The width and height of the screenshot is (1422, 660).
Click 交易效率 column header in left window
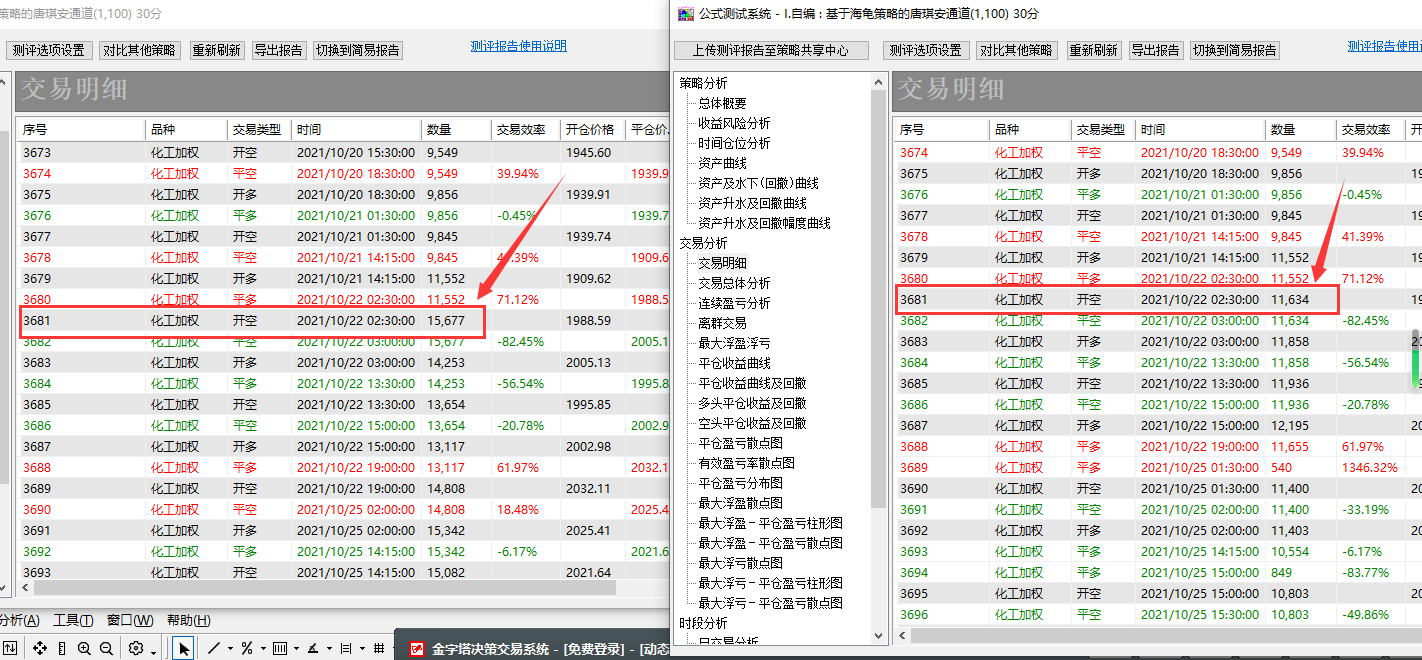click(x=524, y=130)
